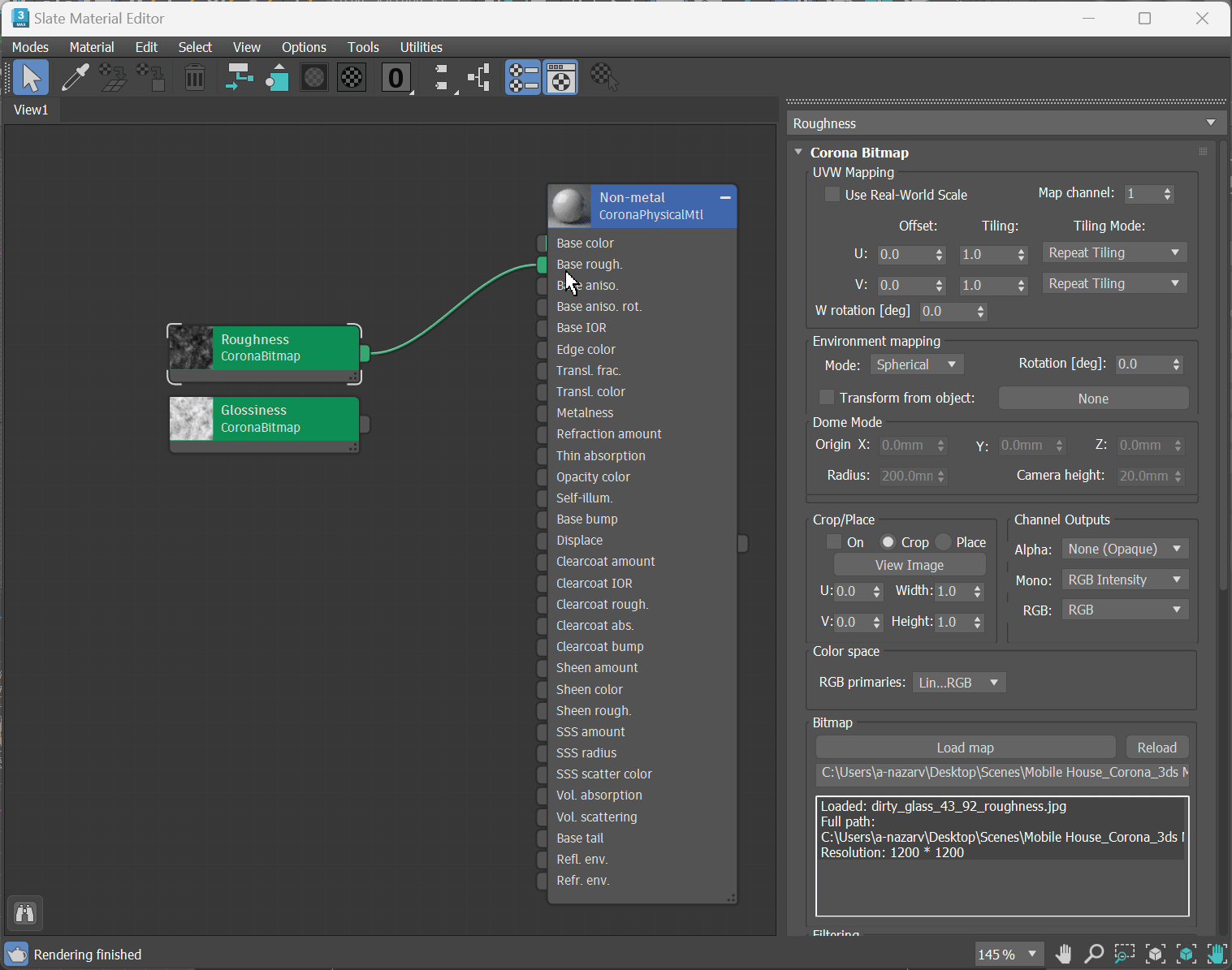Image resolution: width=1232 pixels, height=970 pixels.
Task: Click the Roughness node output socket
Action: click(x=365, y=352)
